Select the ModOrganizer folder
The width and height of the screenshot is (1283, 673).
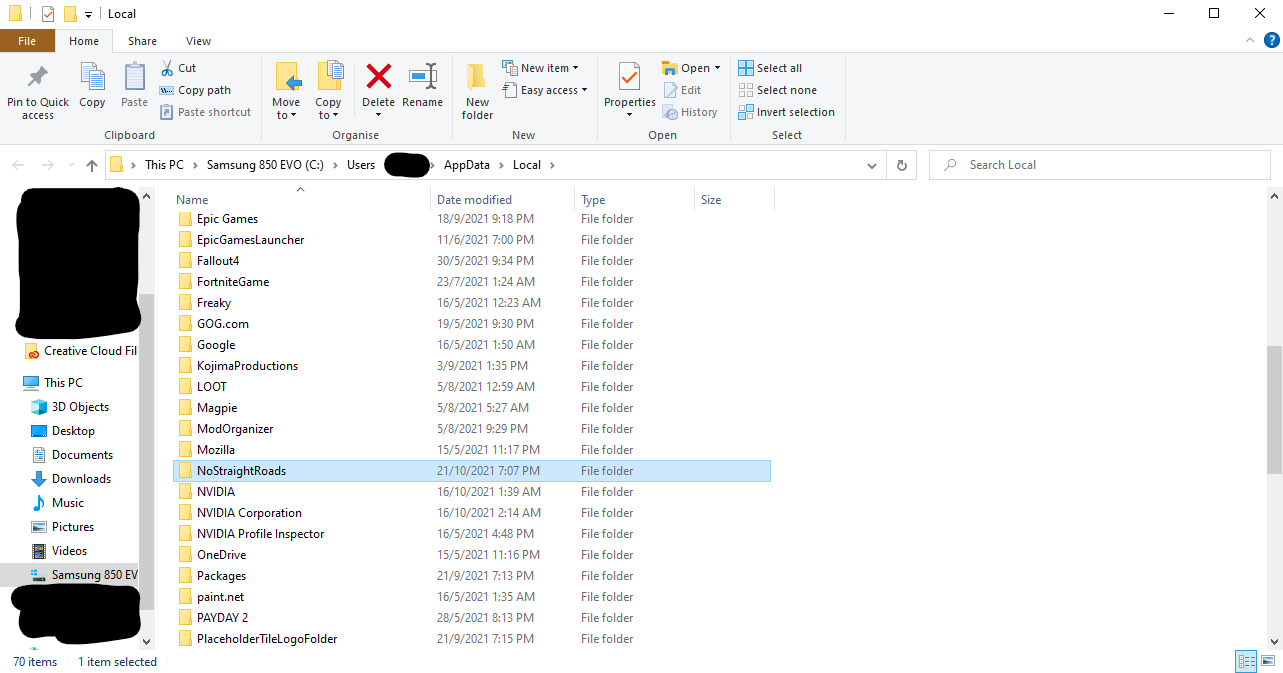point(472,429)
